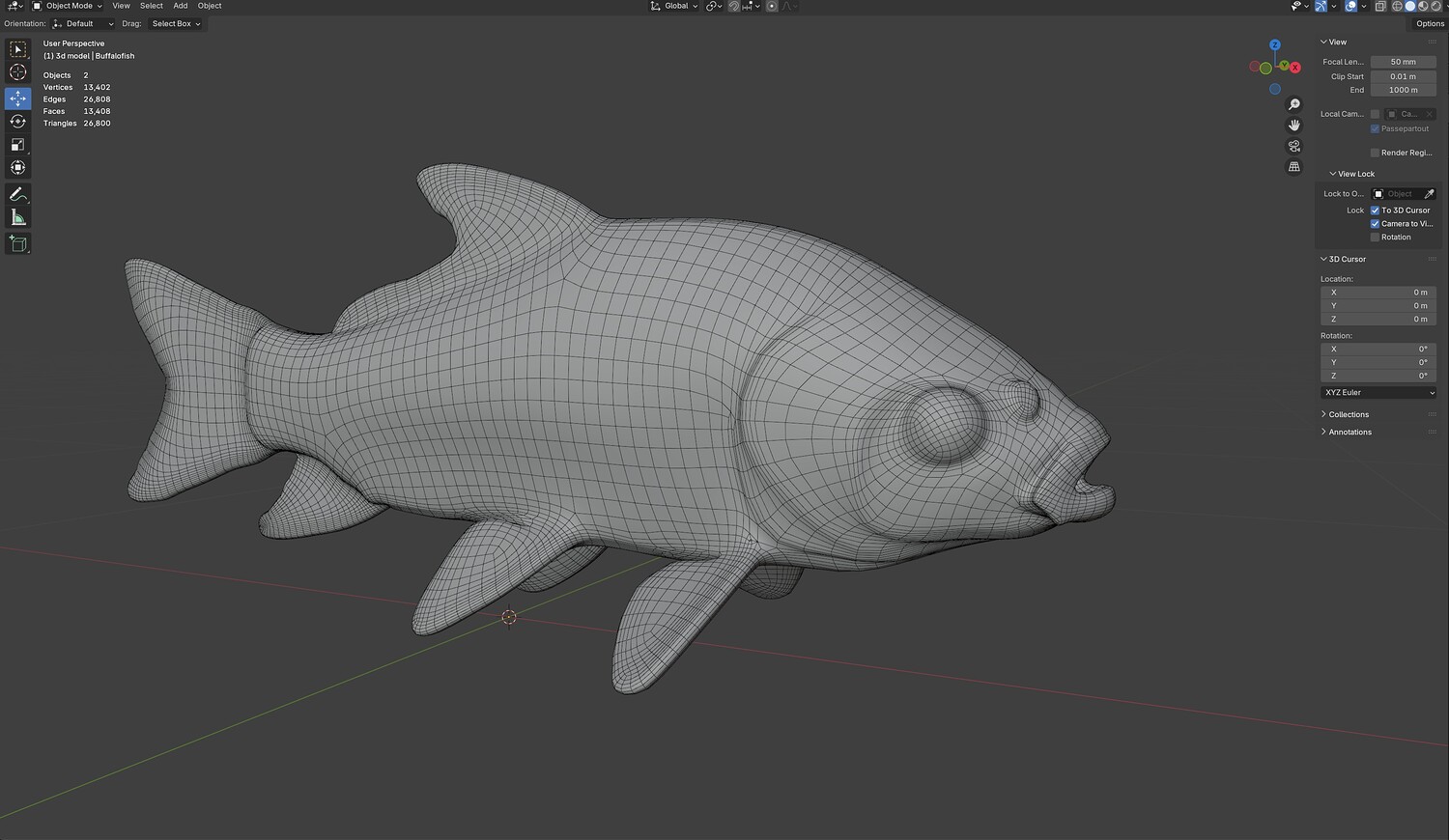Switch to wireframe viewport shading
1449x840 pixels.
(1396, 6)
